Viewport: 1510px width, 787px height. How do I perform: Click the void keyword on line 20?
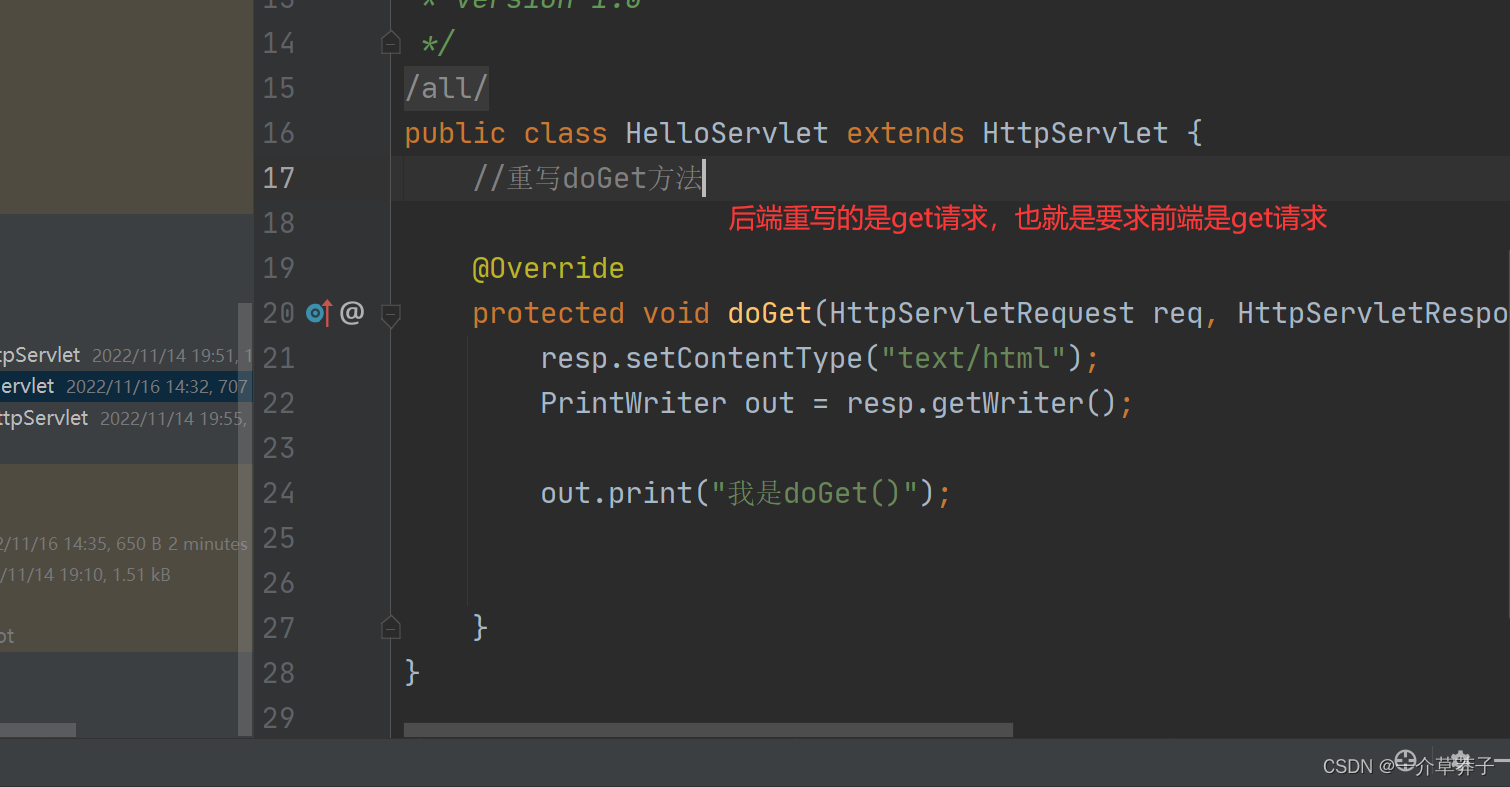pyautogui.click(x=676, y=313)
